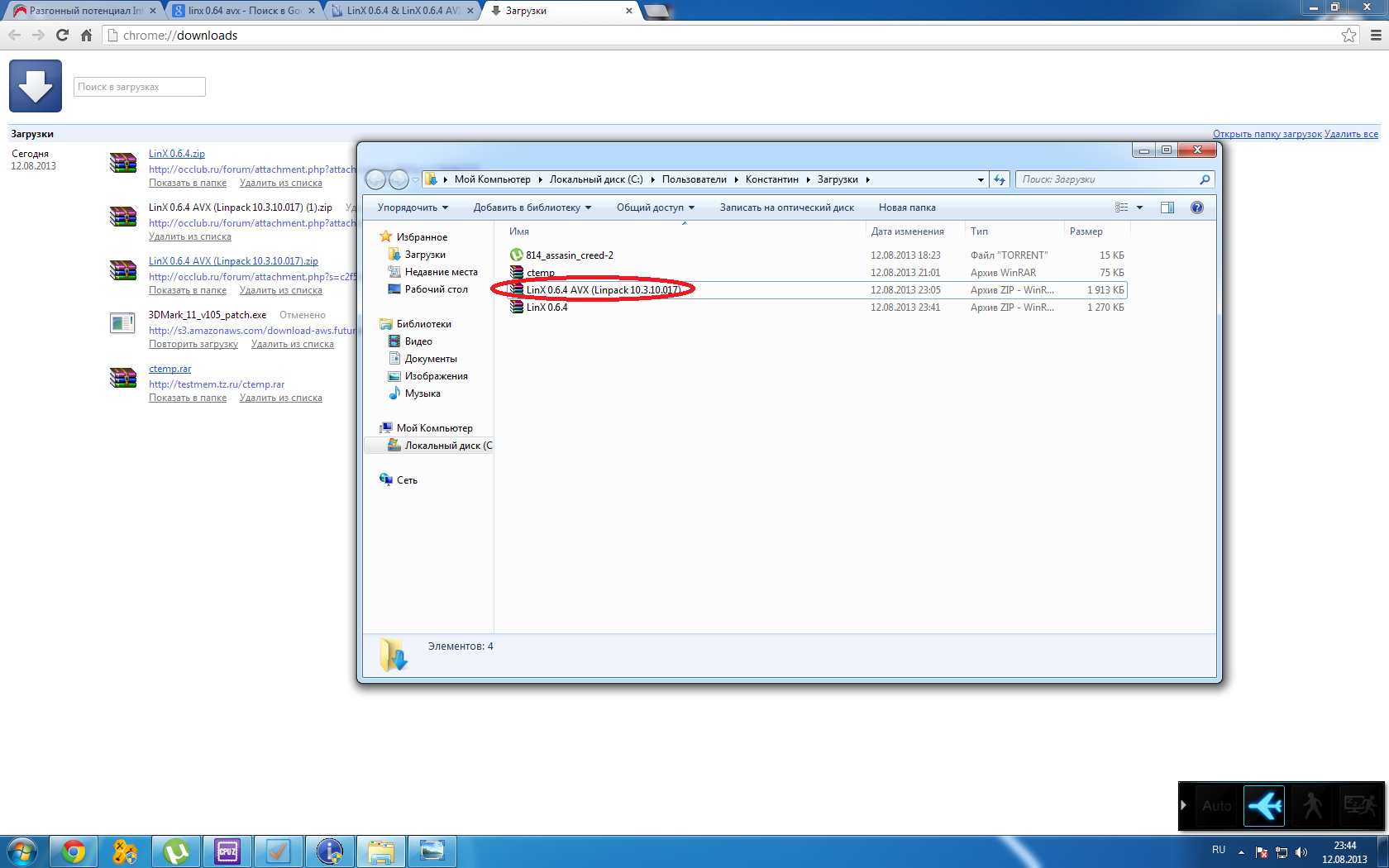
Task: Click the Action Center flag in the tray
Action: pyautogui.click(x=1262, y=852)
